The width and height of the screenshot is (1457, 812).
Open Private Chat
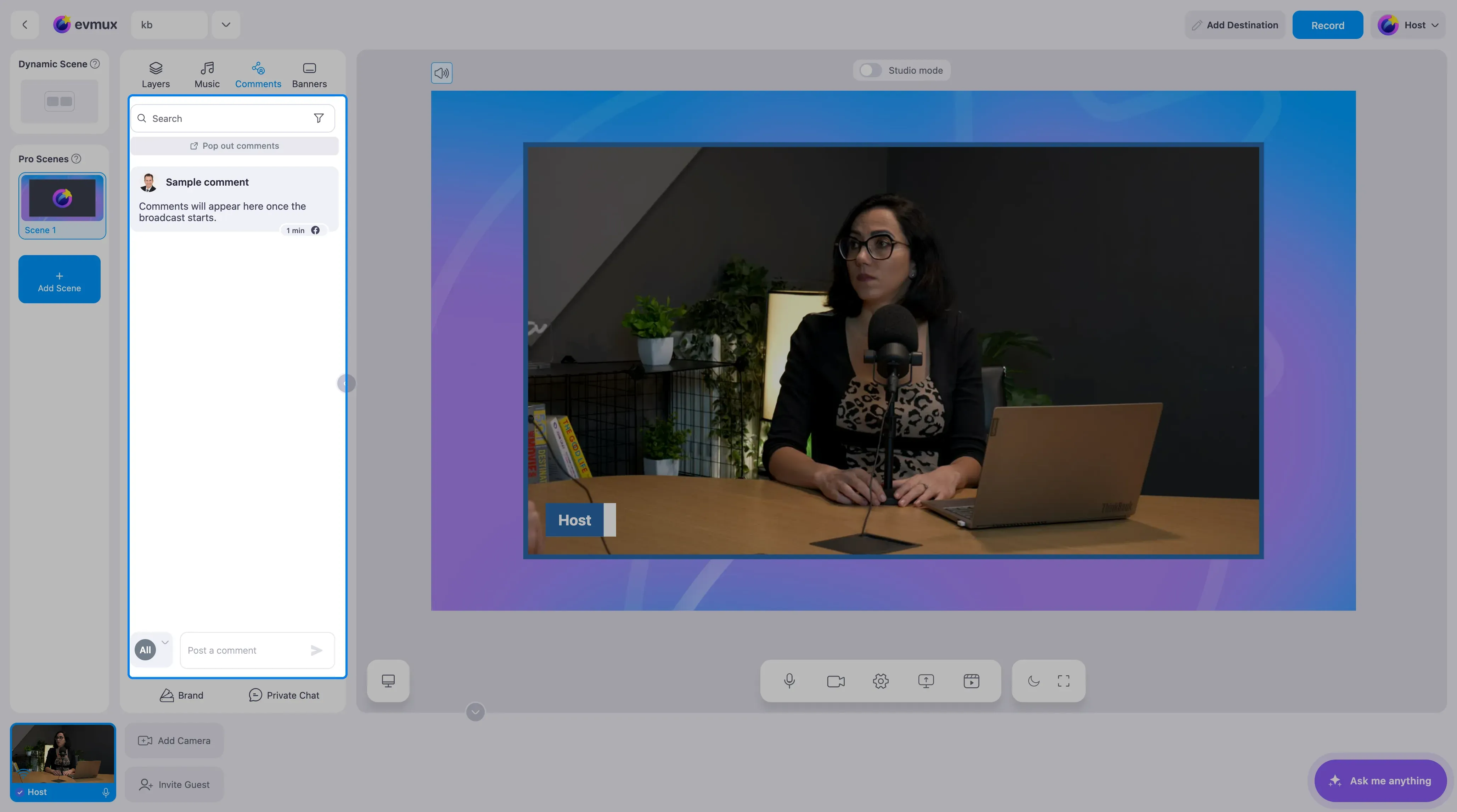(x=284, y=695)
